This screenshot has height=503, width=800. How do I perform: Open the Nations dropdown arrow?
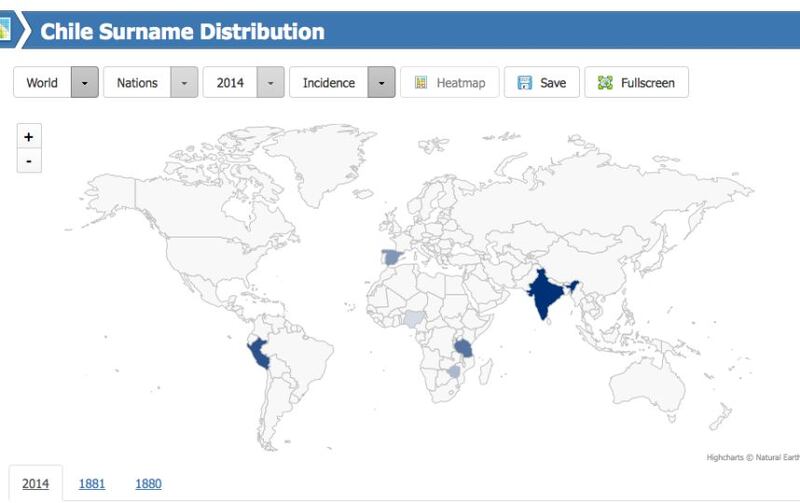183,83
